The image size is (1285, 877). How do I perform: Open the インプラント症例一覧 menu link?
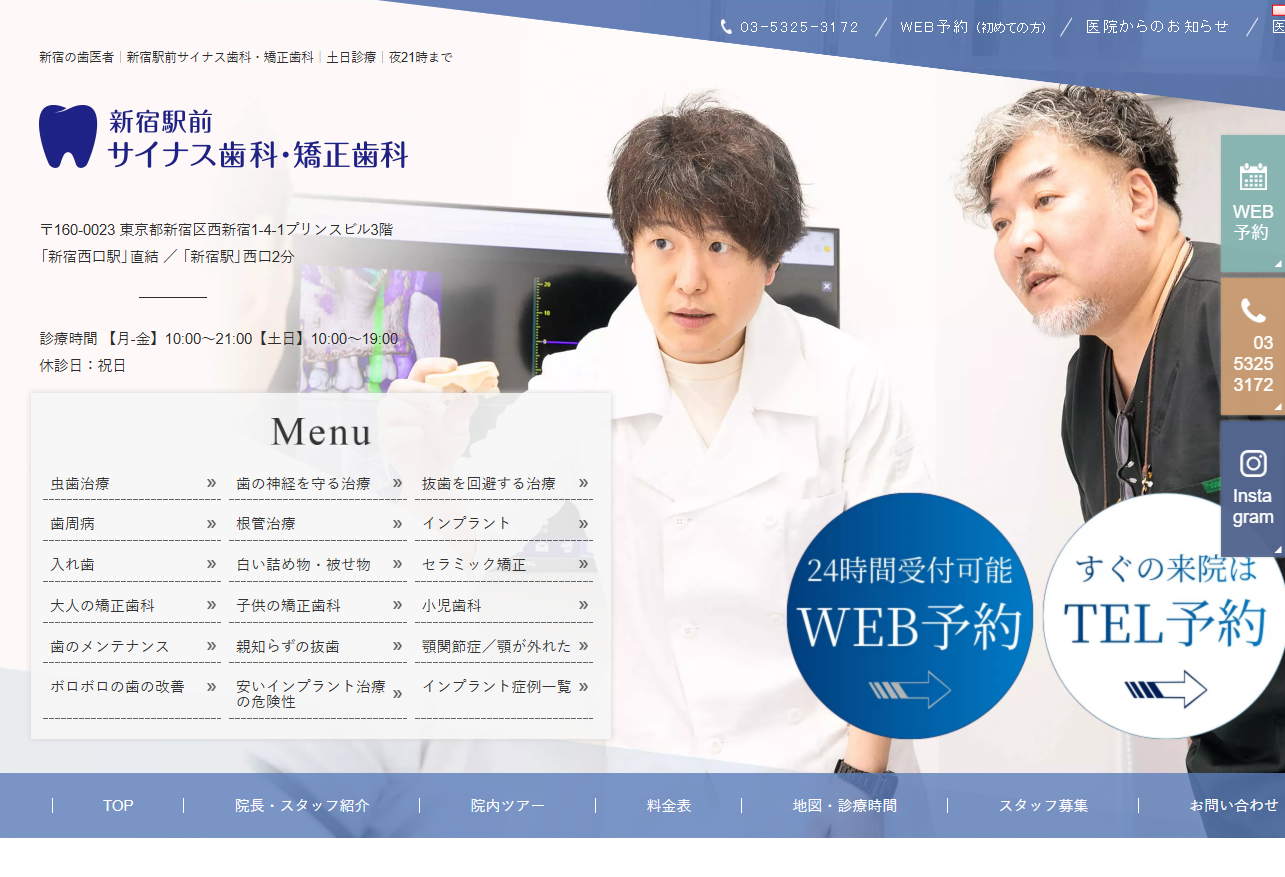(x=497, y=687)
